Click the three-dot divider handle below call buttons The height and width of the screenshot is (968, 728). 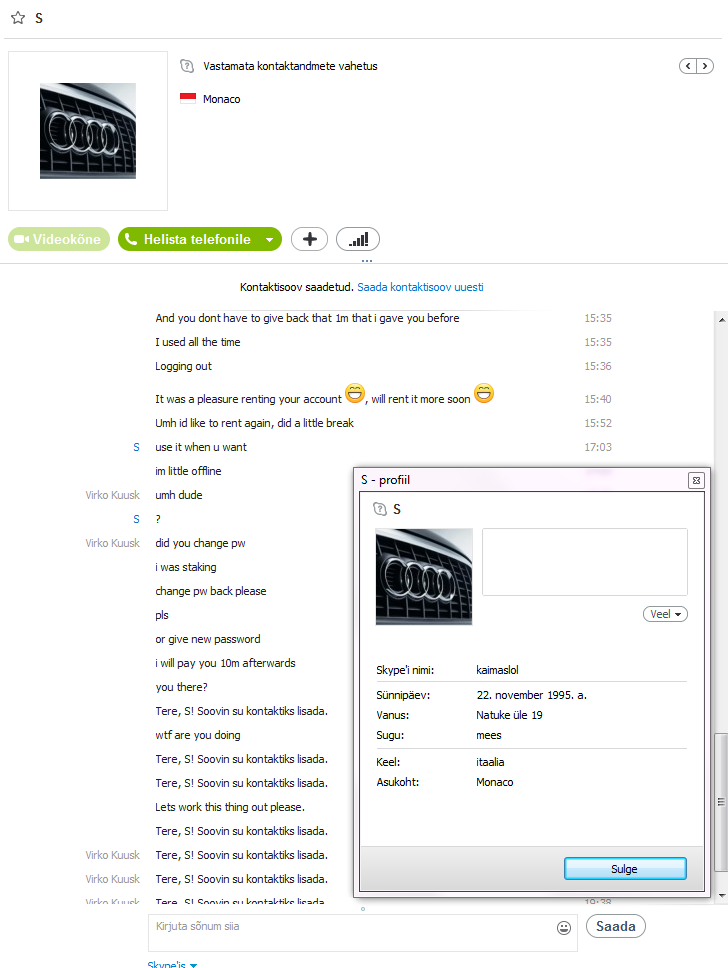367,261
